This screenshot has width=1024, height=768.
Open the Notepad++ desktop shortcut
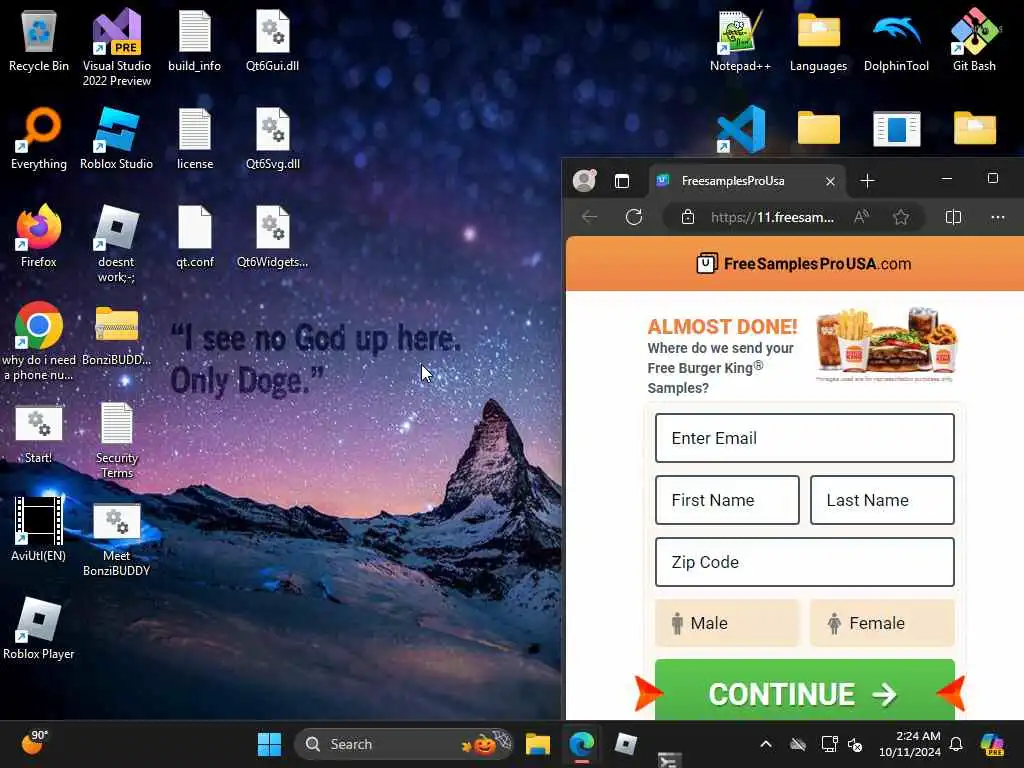pyautogui.click(x=740, y=40)
